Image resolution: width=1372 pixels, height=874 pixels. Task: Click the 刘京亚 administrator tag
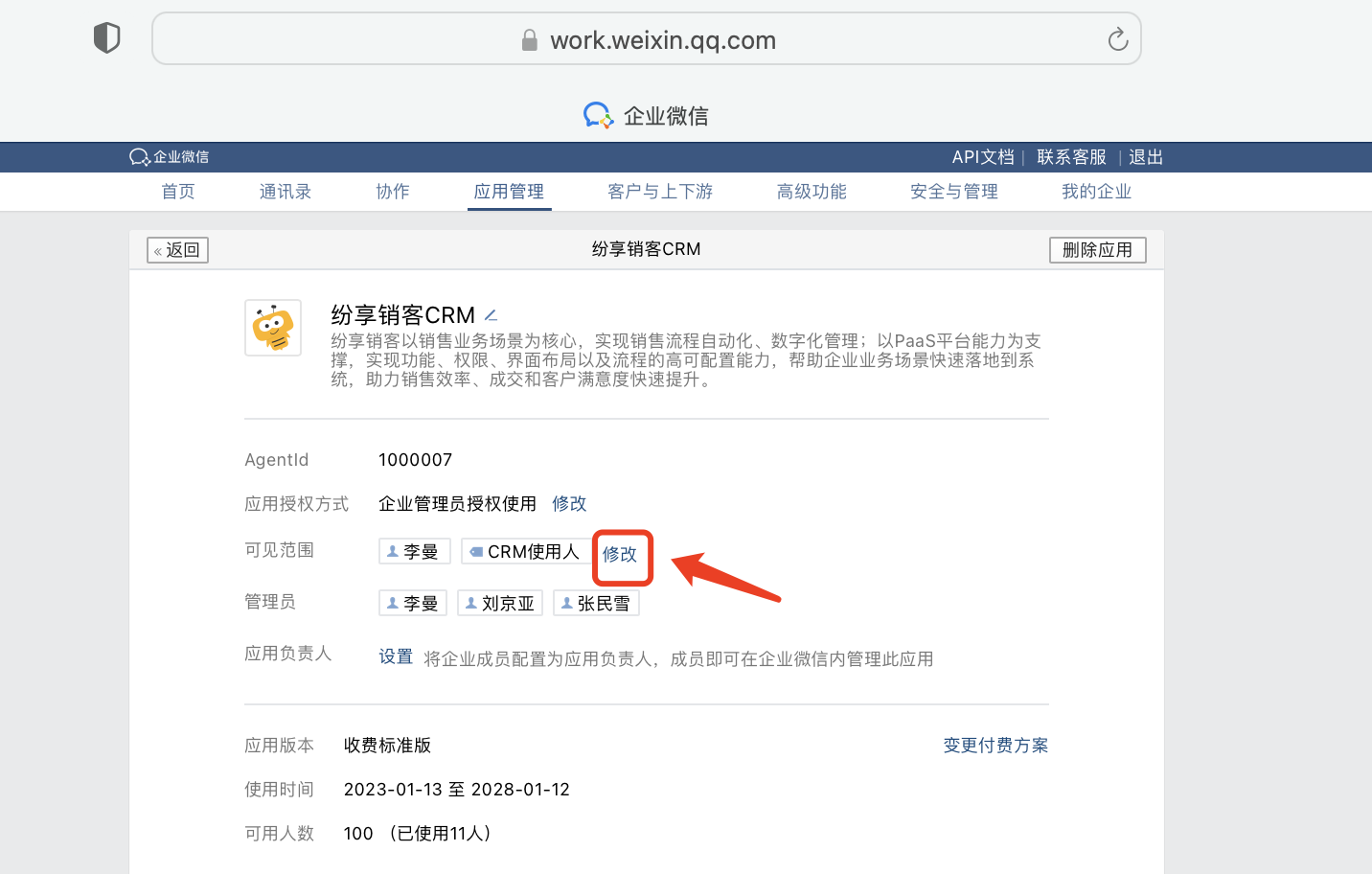pos(500,603)
